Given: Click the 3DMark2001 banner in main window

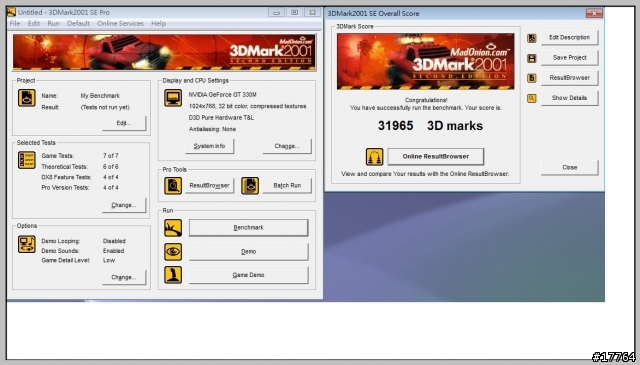Looking at the screenshot, I should (x=164, y=52).
